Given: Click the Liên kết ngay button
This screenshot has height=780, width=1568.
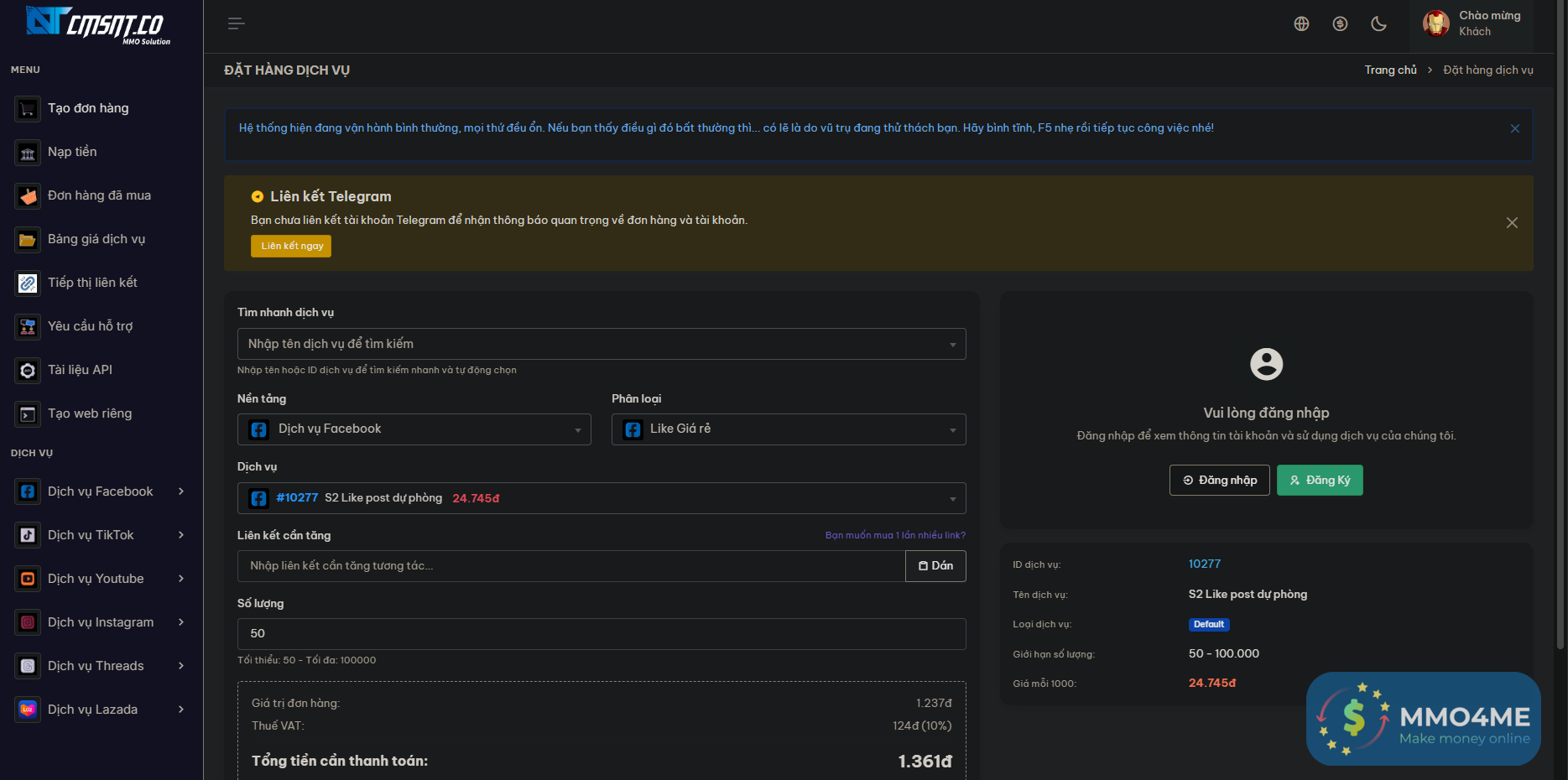Looking at the screenshot, I should tap(291, 246).
